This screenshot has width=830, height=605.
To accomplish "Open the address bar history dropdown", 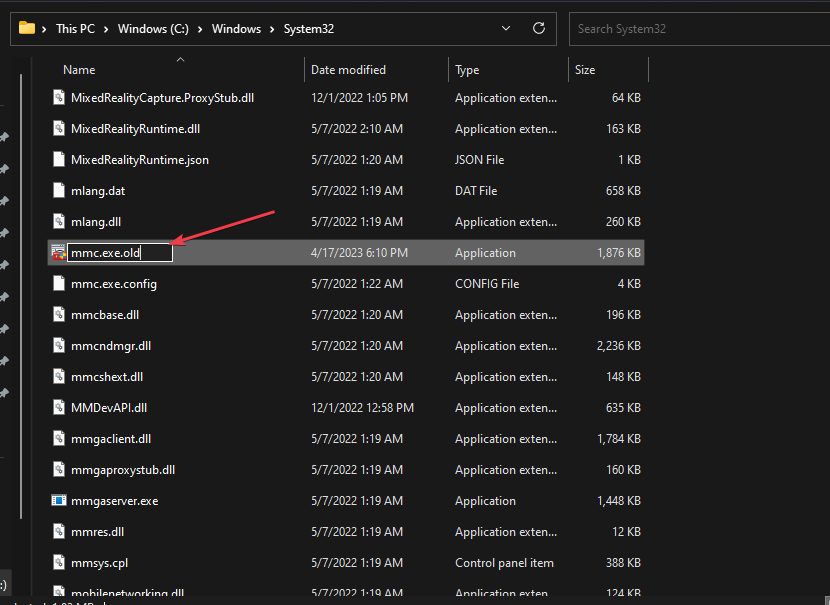I will coord(506,28).
